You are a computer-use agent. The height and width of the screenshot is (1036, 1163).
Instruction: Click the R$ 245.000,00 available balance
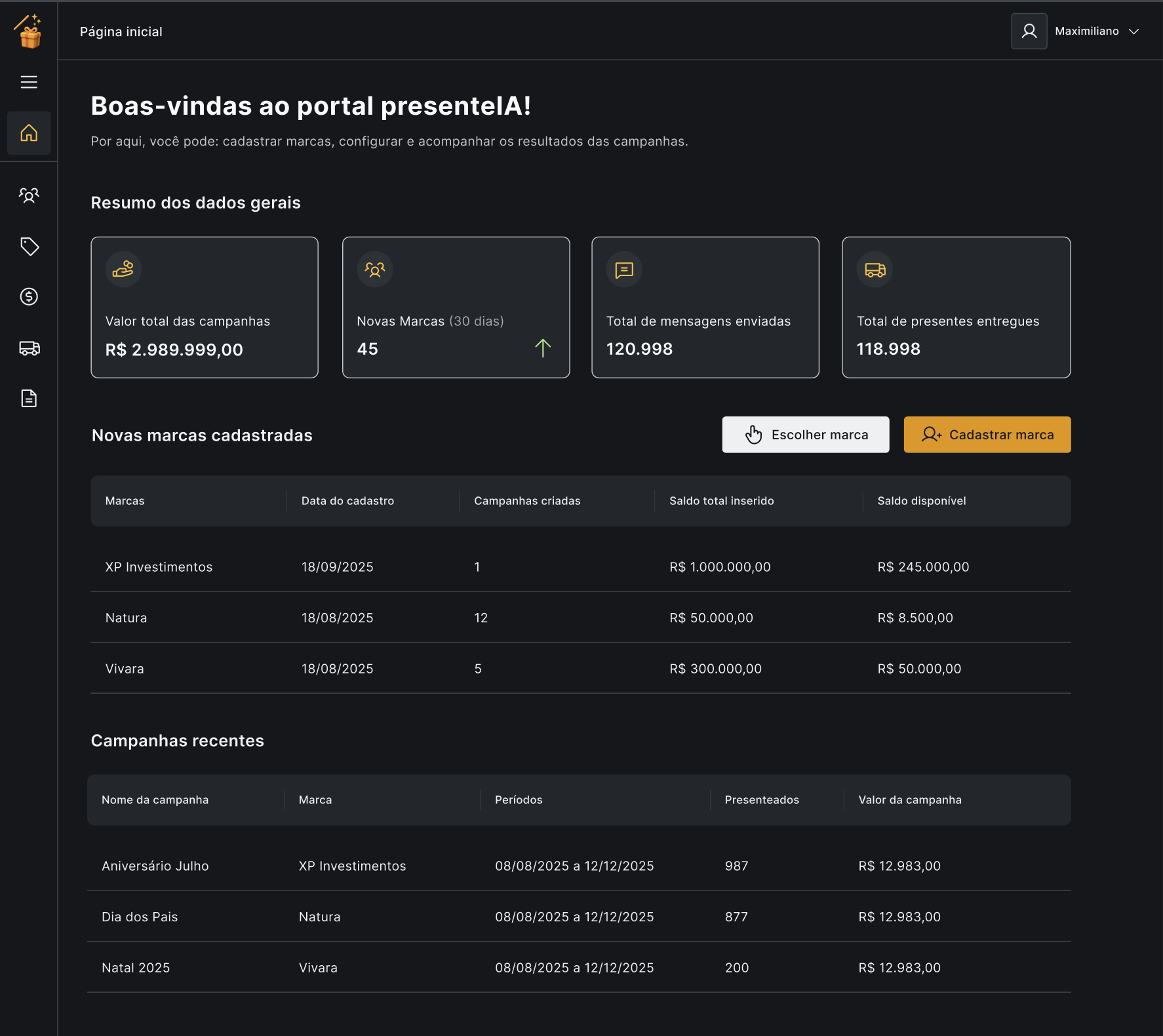pos(923,567)
